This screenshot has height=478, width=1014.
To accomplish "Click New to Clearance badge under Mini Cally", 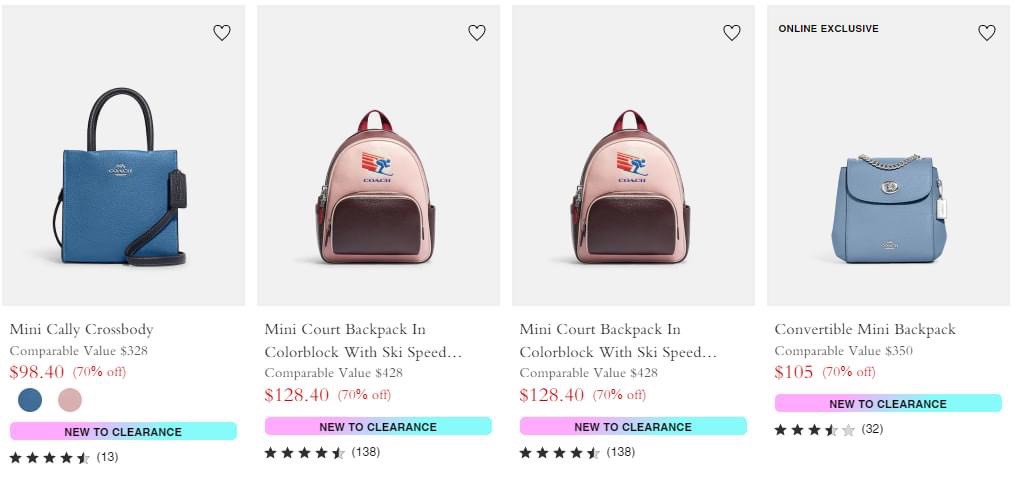I will click(123, 432).
